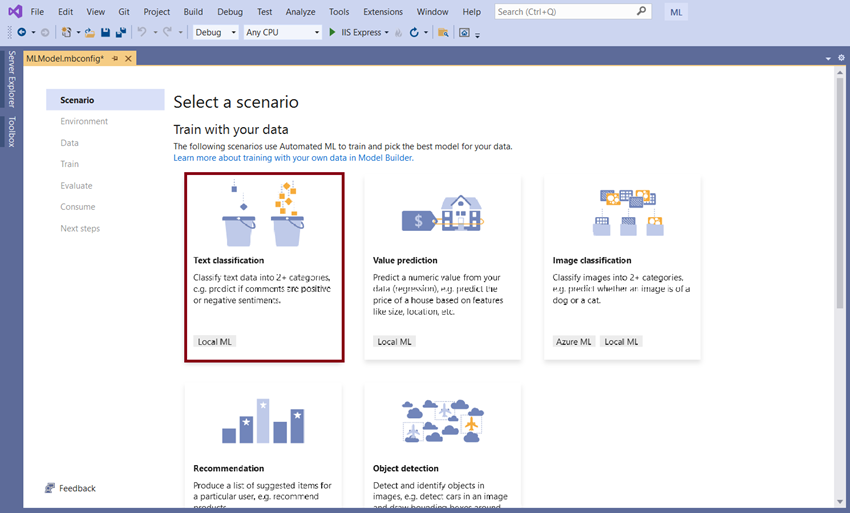Open the Refresh browser dropdown arrow
This screenshot has height=513, width=850.
point(426,33)
